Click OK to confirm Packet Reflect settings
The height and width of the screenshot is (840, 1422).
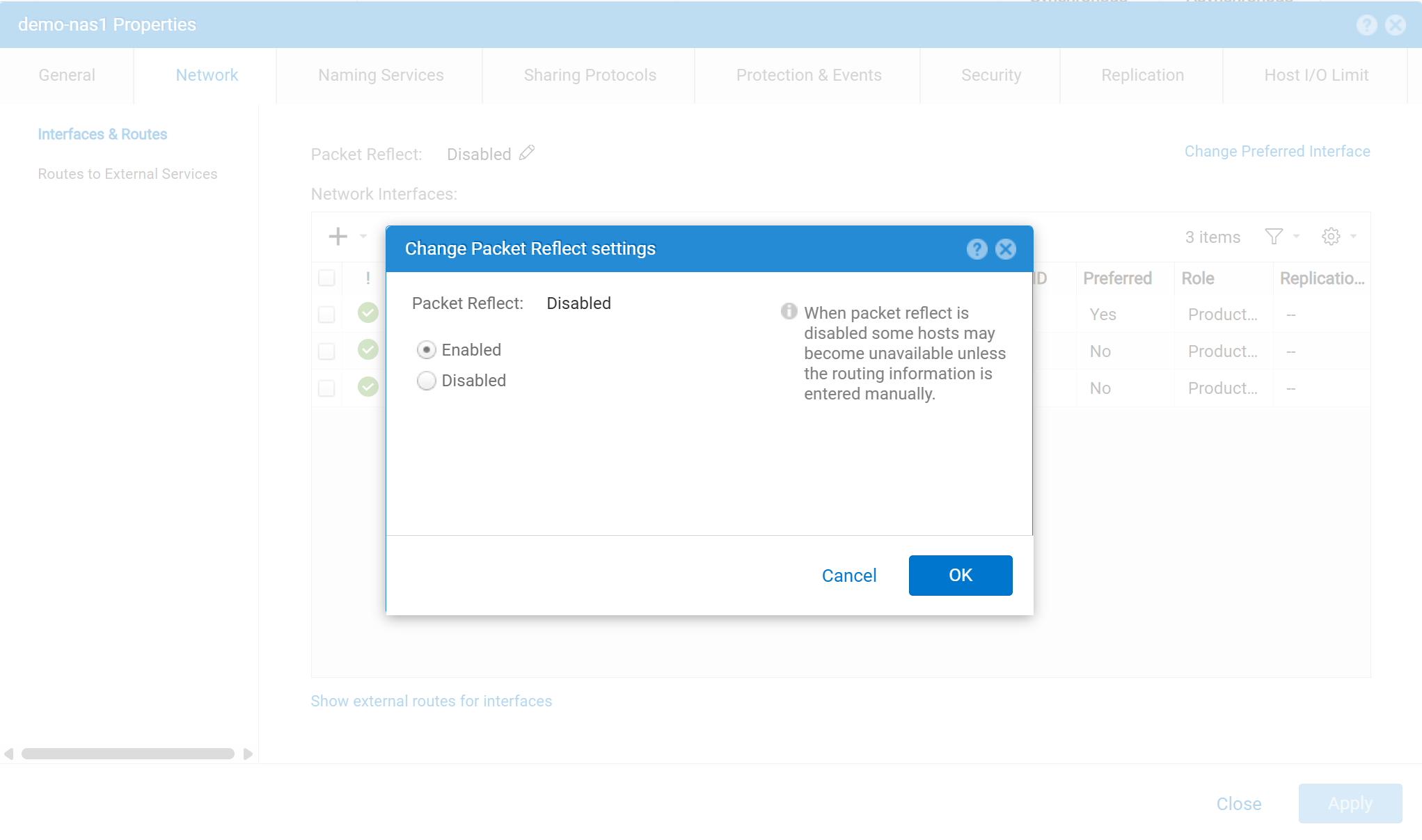coord(960,575)
